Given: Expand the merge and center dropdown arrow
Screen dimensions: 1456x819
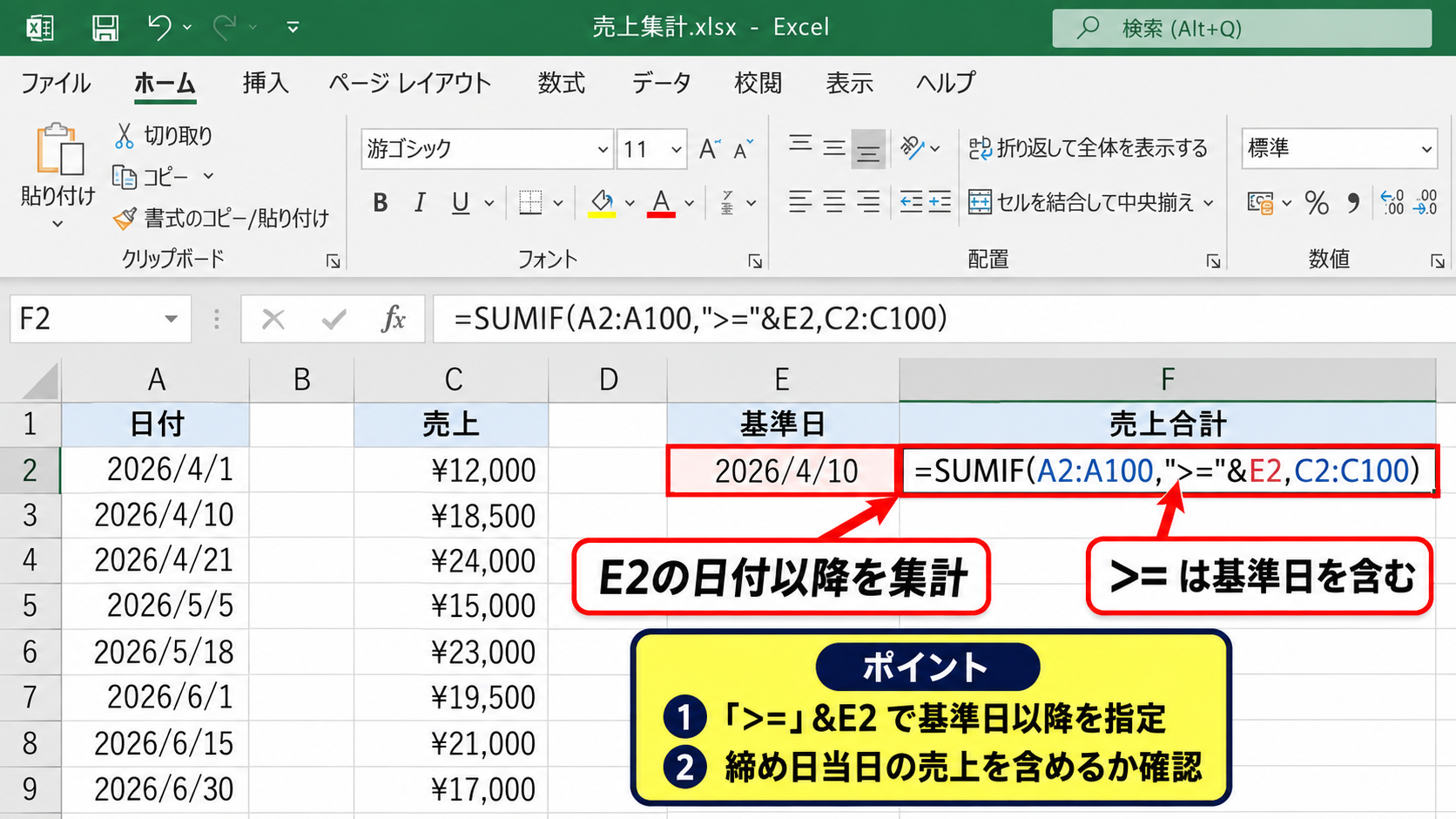Looking at the screenshot, I should [1209, 203].
